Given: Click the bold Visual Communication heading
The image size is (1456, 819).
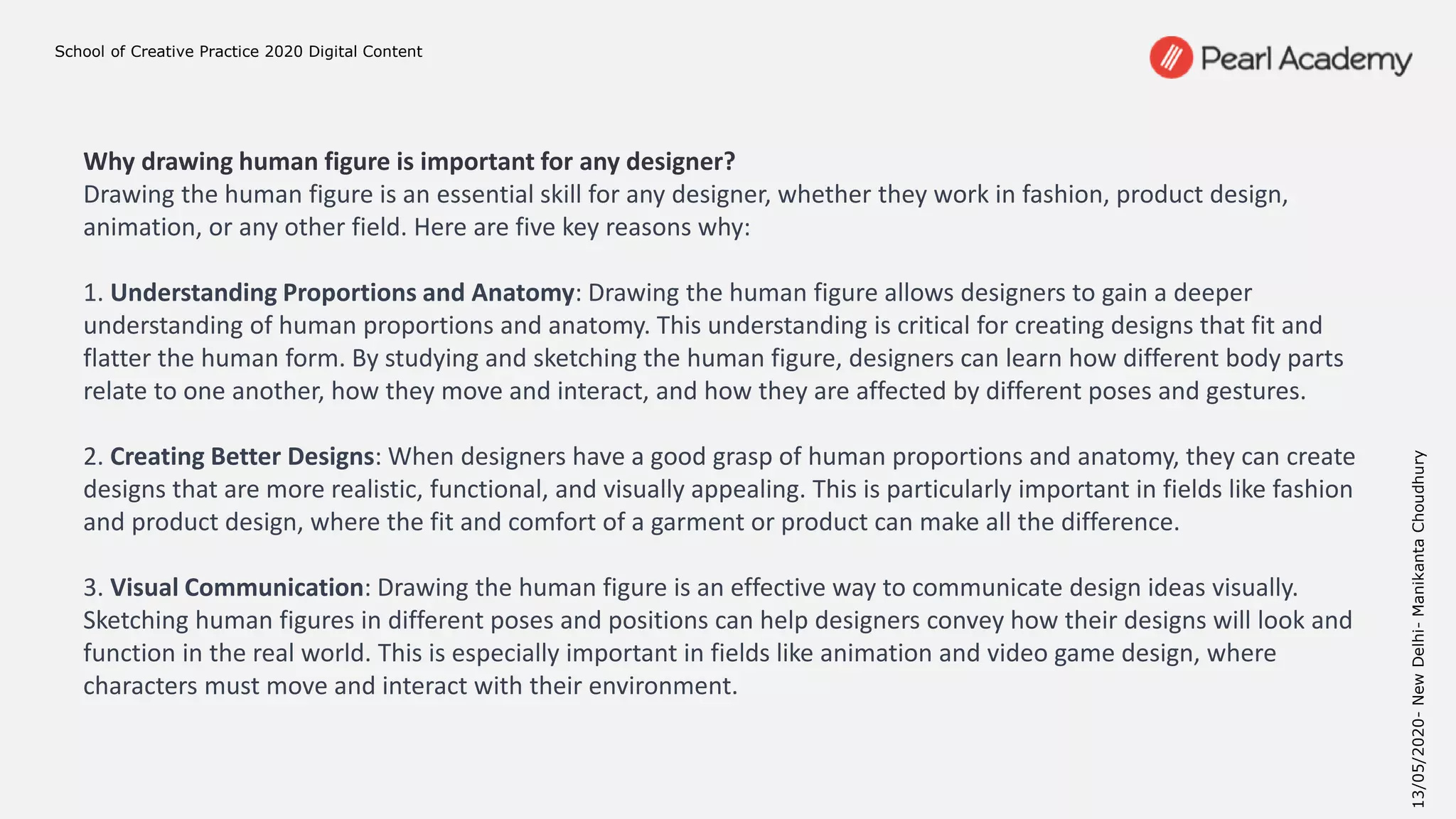Looking at the screenshot, I should point(237,587).
